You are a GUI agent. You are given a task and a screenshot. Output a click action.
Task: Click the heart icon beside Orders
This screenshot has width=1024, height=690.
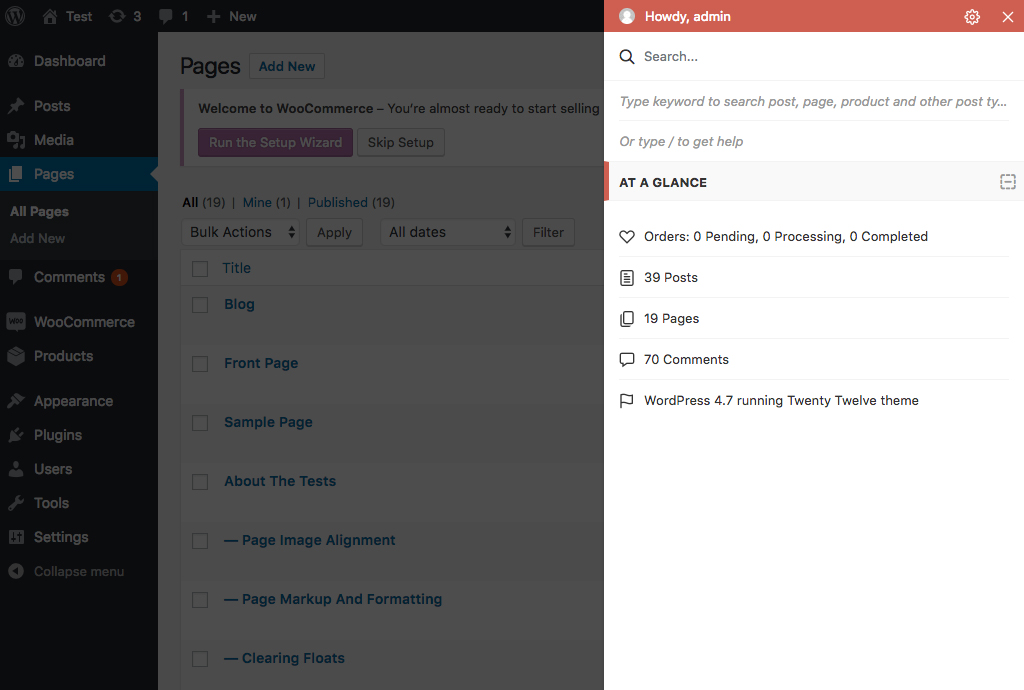point(627,237)
